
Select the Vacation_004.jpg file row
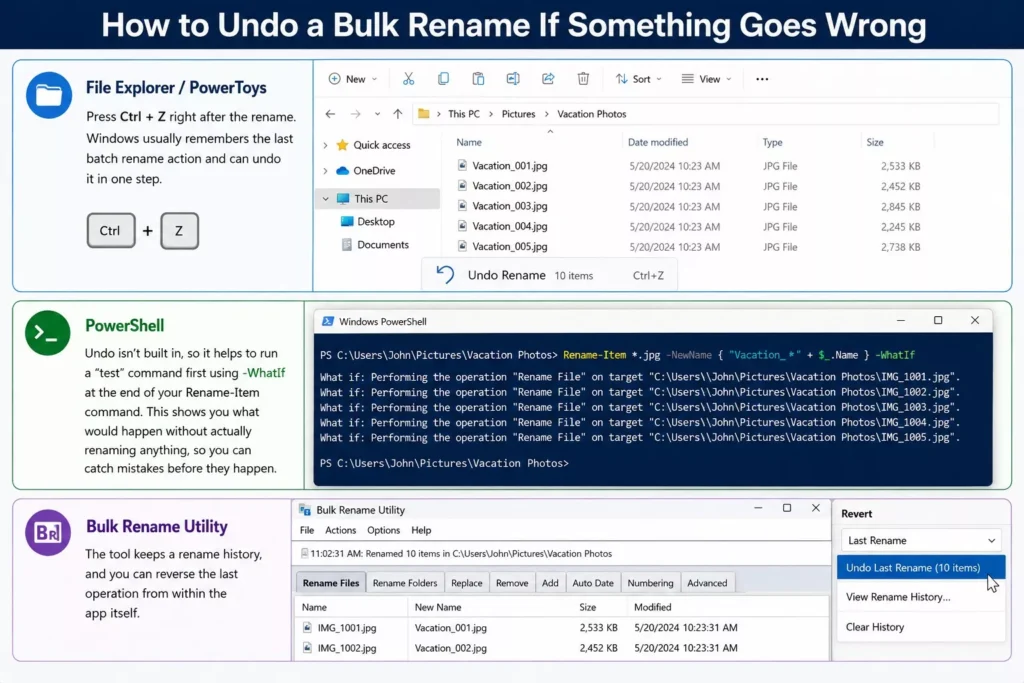(x=691, y=227)
